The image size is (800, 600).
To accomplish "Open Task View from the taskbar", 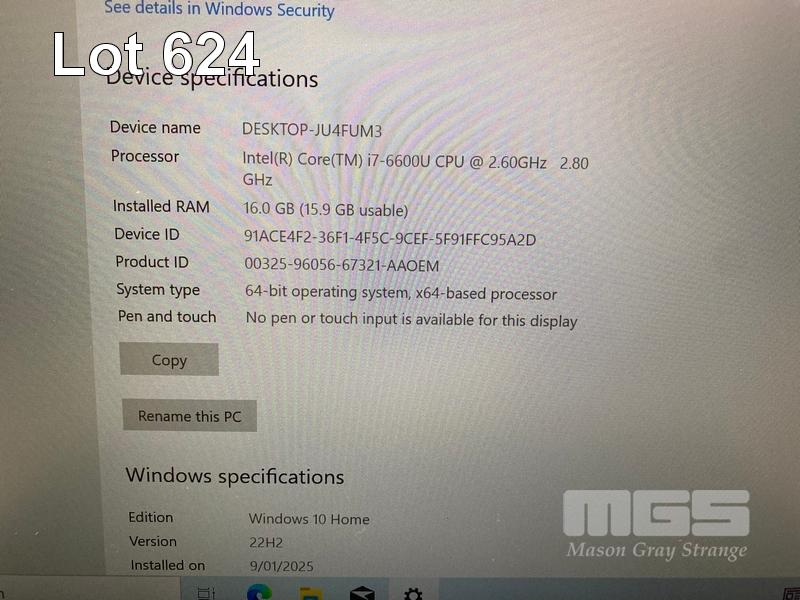I will [x=207, y=593].
